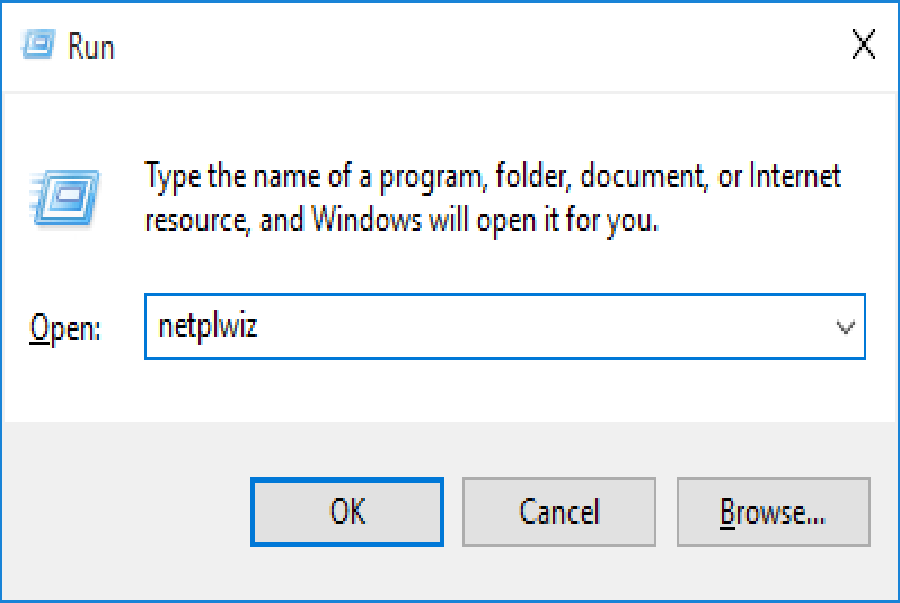Screen dimensions: 900x603
Task: Click the word Internet in the description
Action: [795, 176]
